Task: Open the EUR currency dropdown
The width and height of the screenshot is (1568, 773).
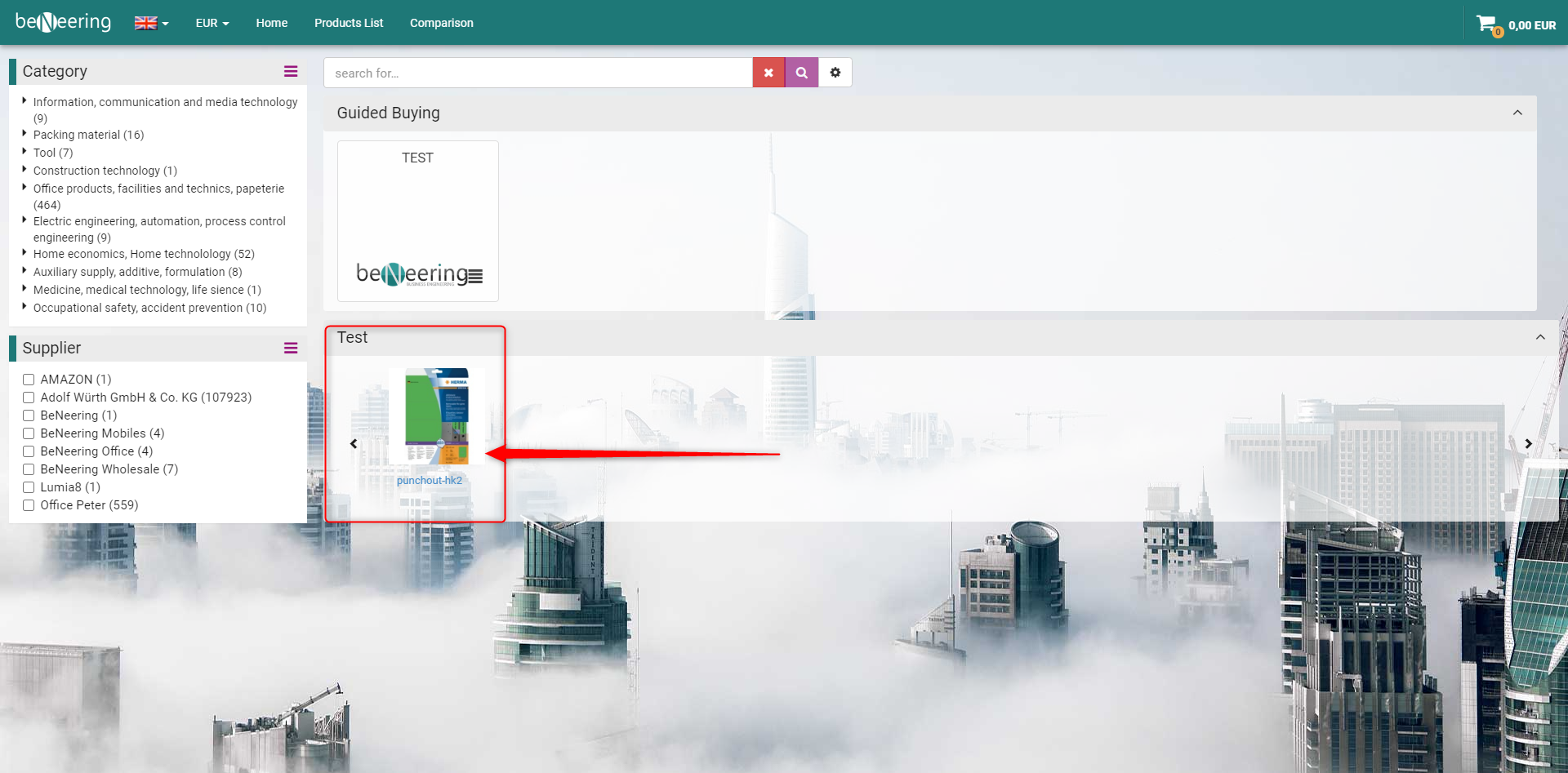Action: [212, 23]
